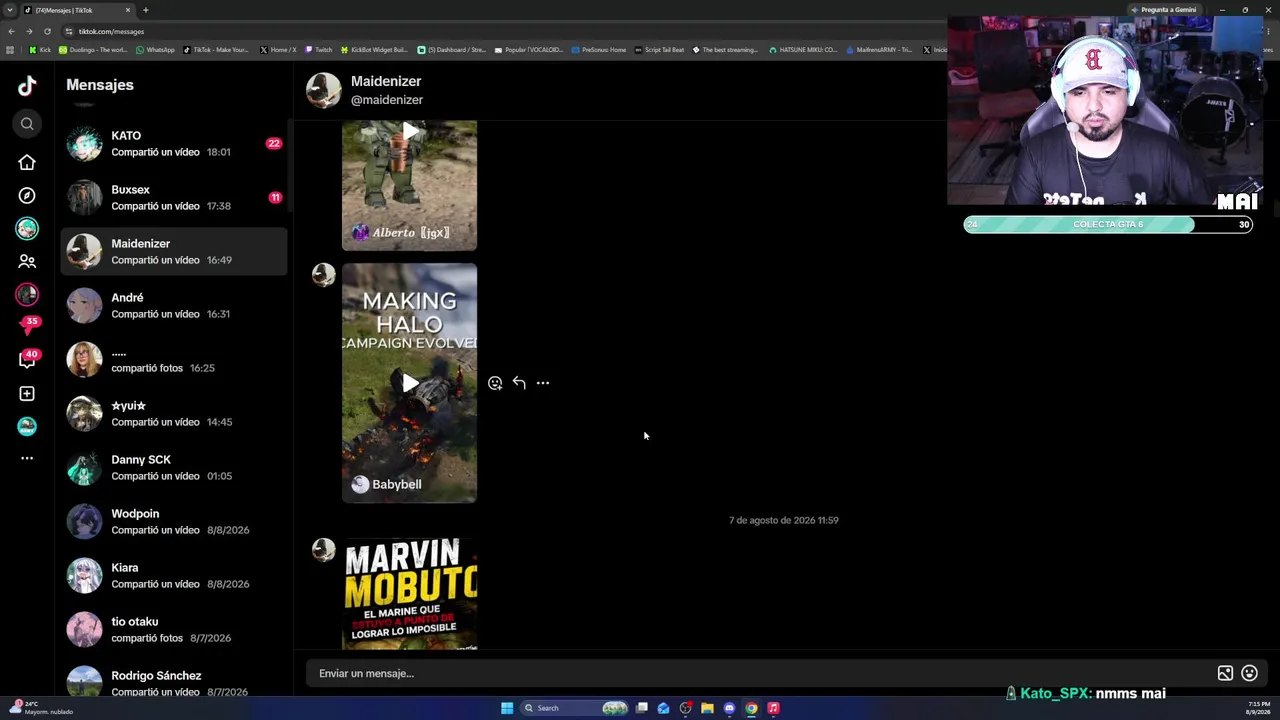The width and height of the screenshot is (1280, 720).
Task: Click the browser reload button
Action: [x=47, y=31]
